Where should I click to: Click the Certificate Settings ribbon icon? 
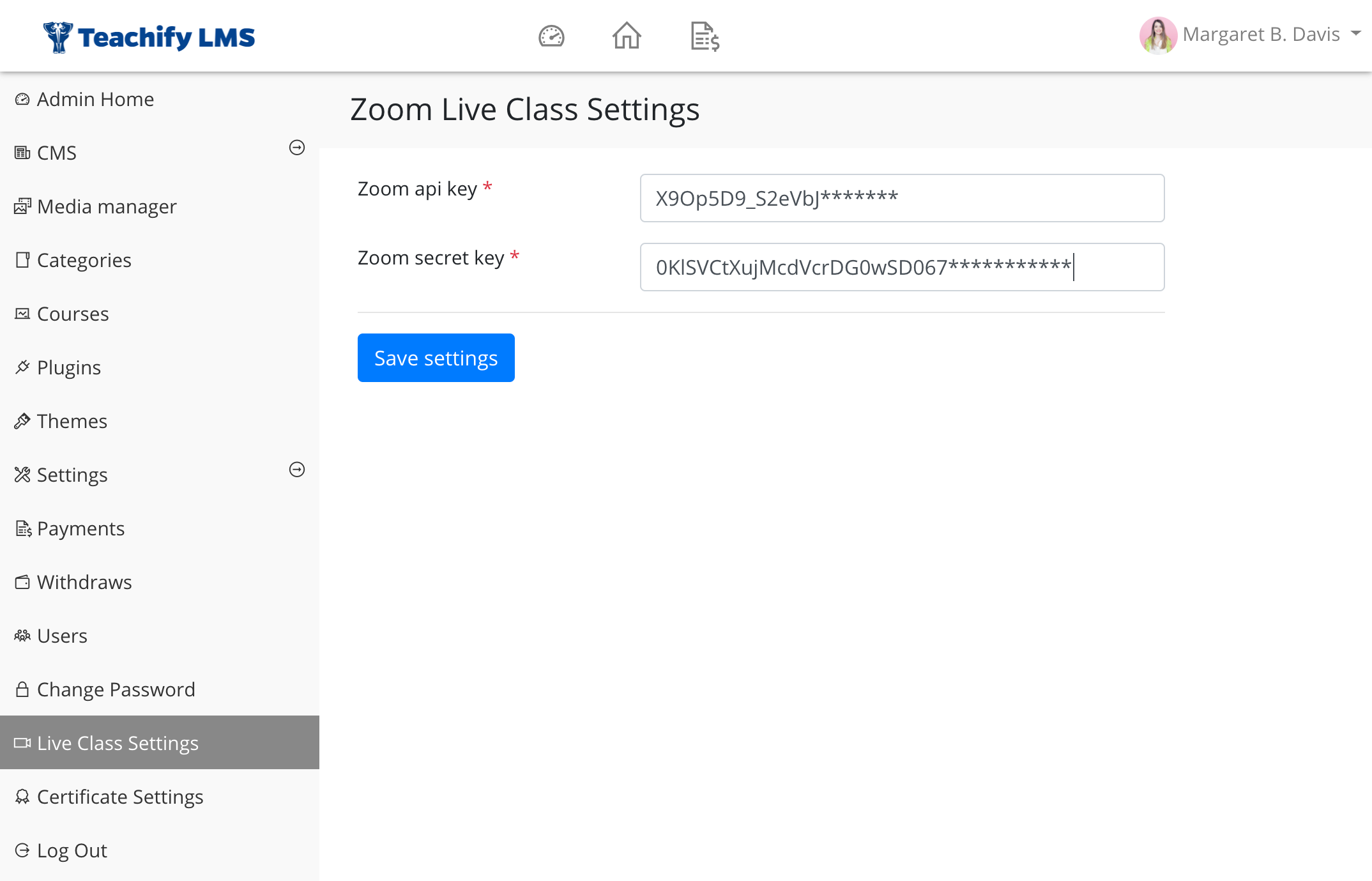point(22,797)
